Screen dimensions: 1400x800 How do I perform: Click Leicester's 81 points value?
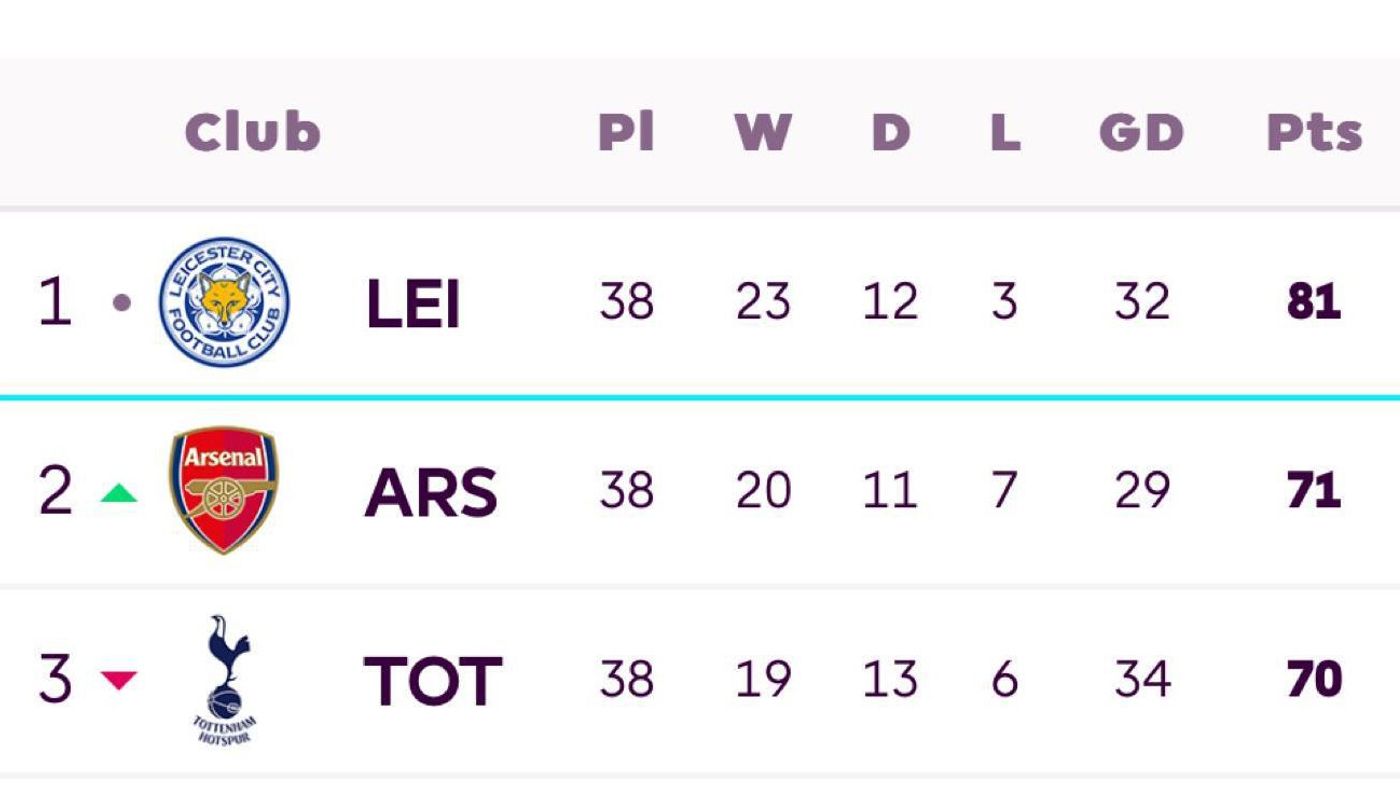pyautogui.click(x=1314, y=302)
